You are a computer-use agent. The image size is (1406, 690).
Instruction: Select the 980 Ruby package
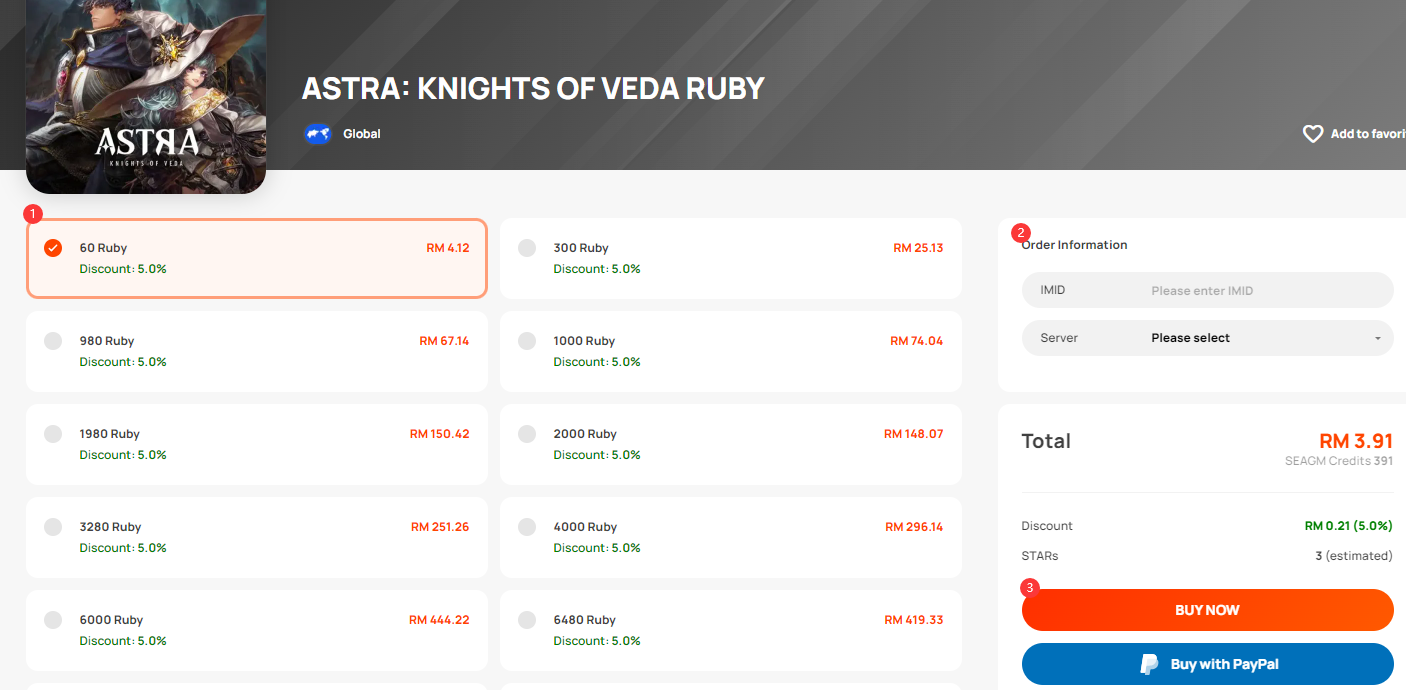click(x=257, y=351)
